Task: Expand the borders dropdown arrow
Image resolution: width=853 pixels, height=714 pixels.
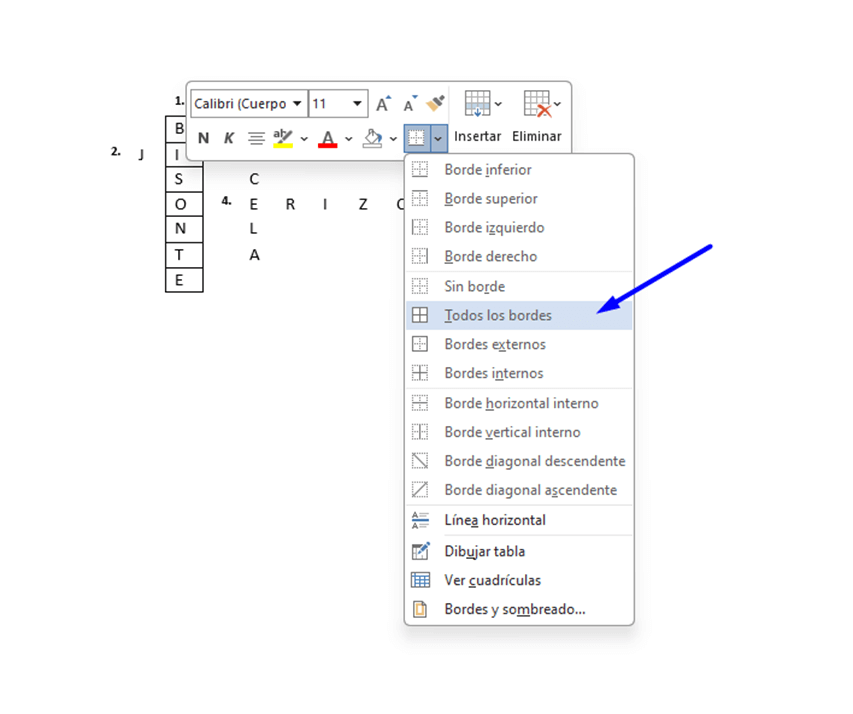Action: [x=438, y=138]
